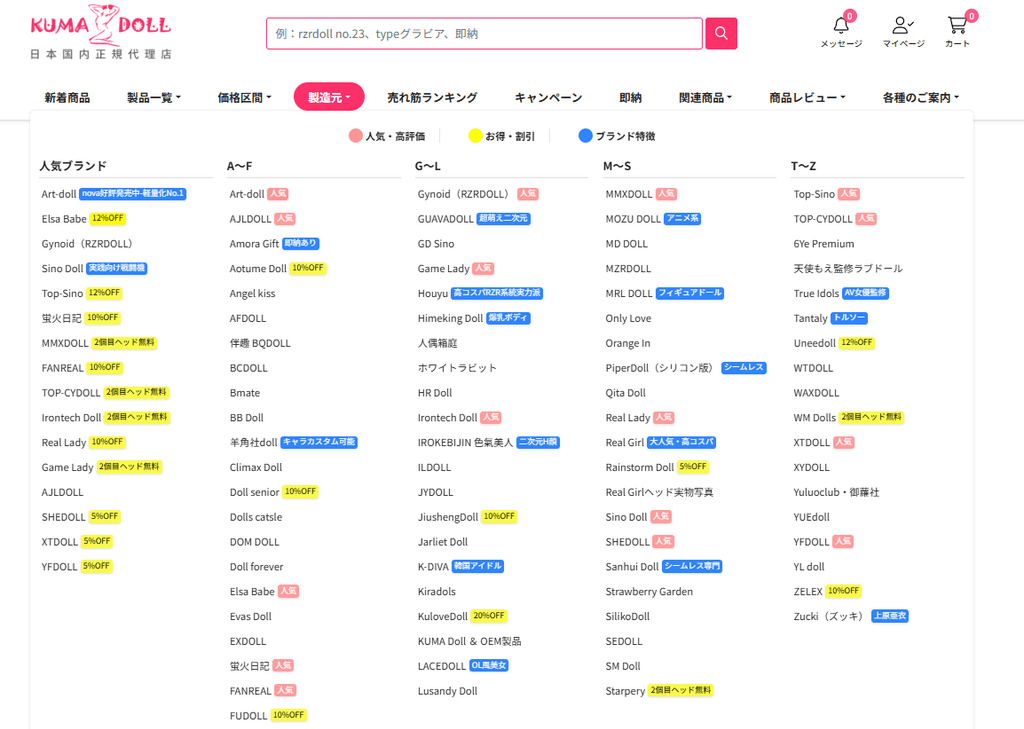
Task: Open Tantaly brand link
Action: click(x=810, y=318)
